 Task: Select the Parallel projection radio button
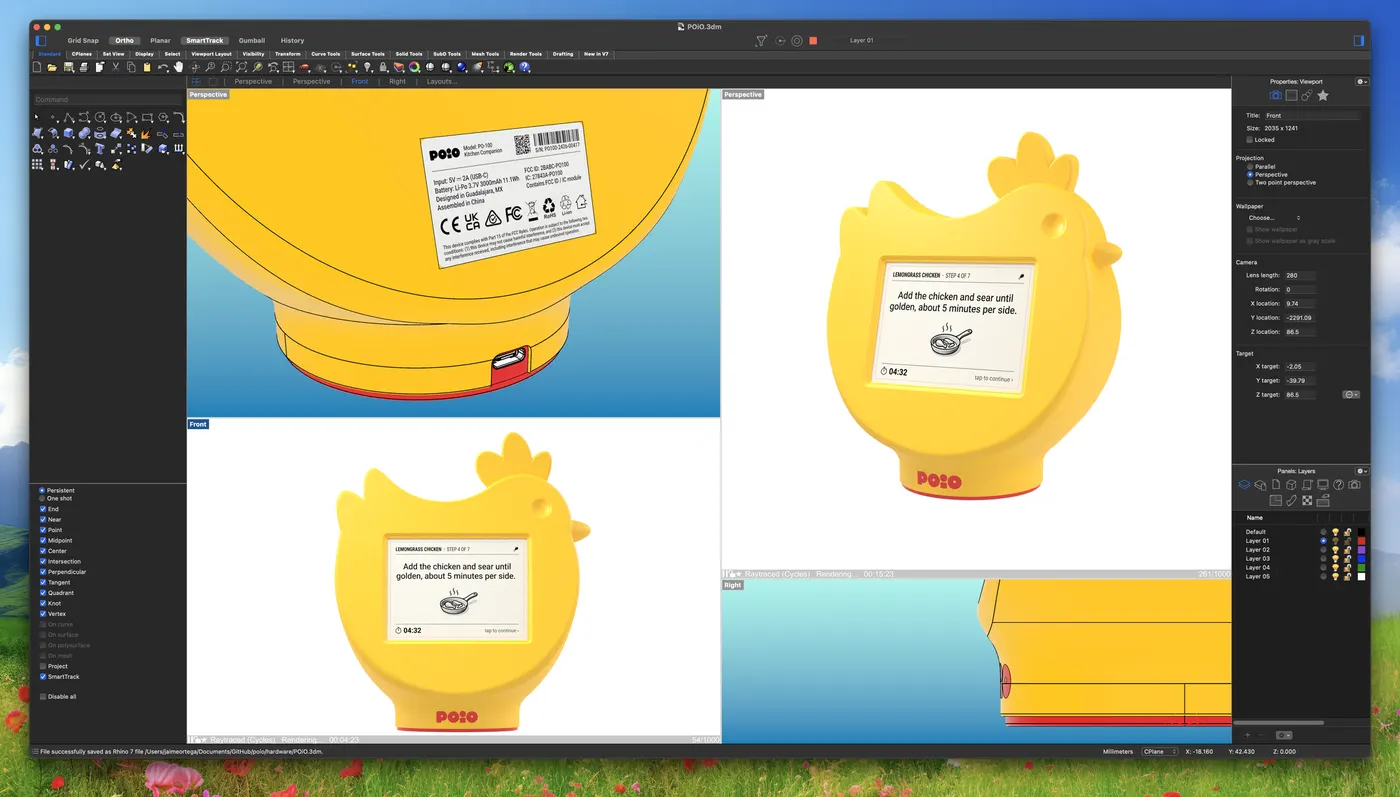(1250, 166)
